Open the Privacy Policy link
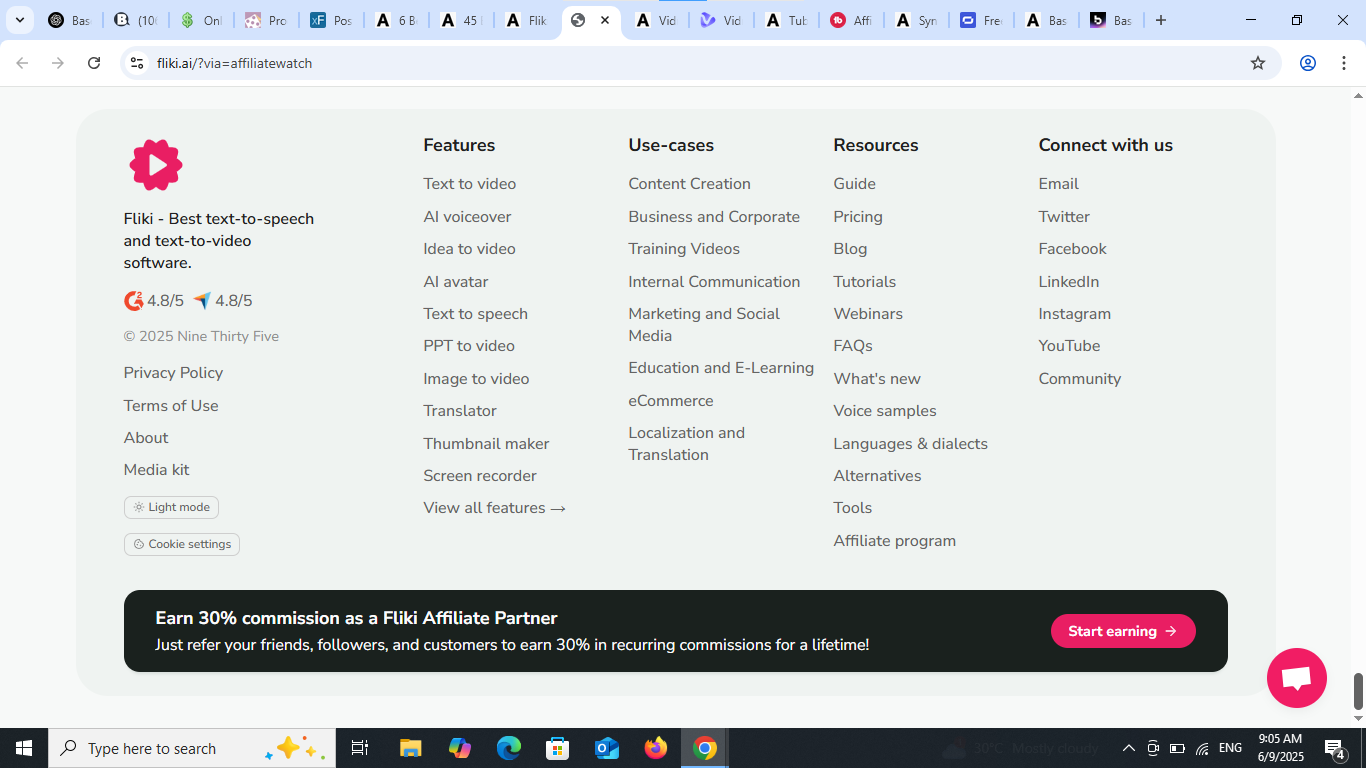This screenshot has height=768, width=1366. [x=173, y=373]
